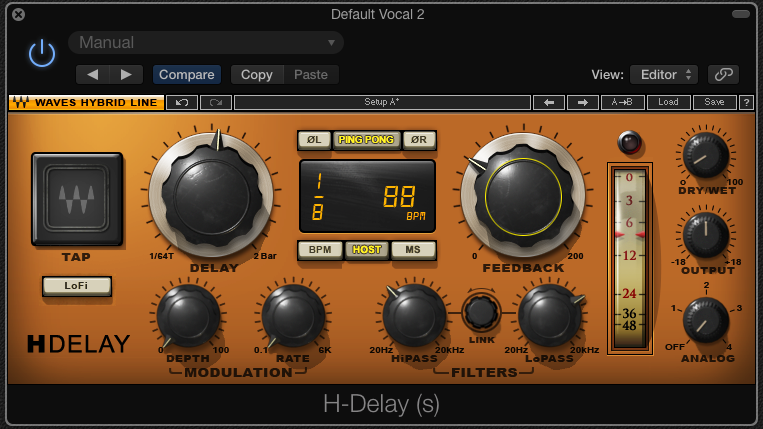The width and height of the screenshot is (763, 429).
Task: Click the 1/8 delay time display
Action: (318, 197)
